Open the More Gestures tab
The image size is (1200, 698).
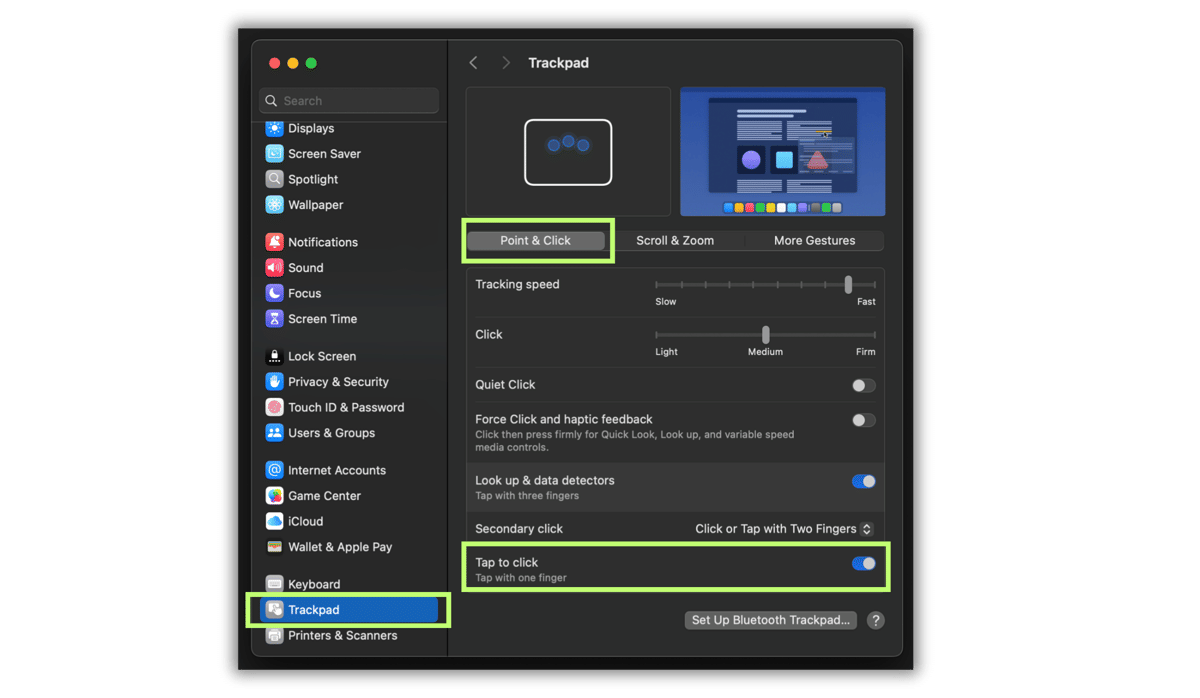[815, 240]
